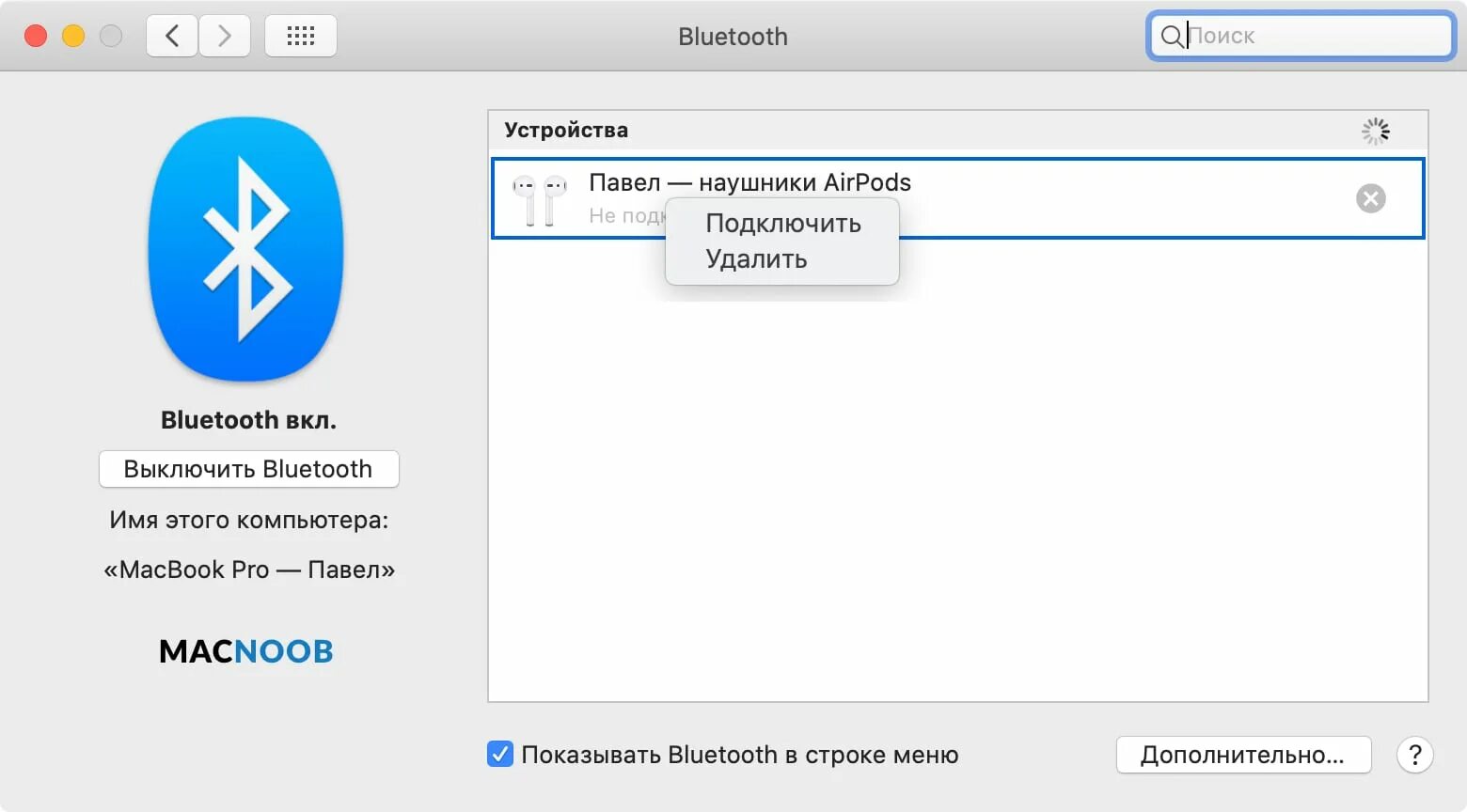Click the AirPods device icon
This screenshot has height=812, width=1467.
tap(540, 199)
